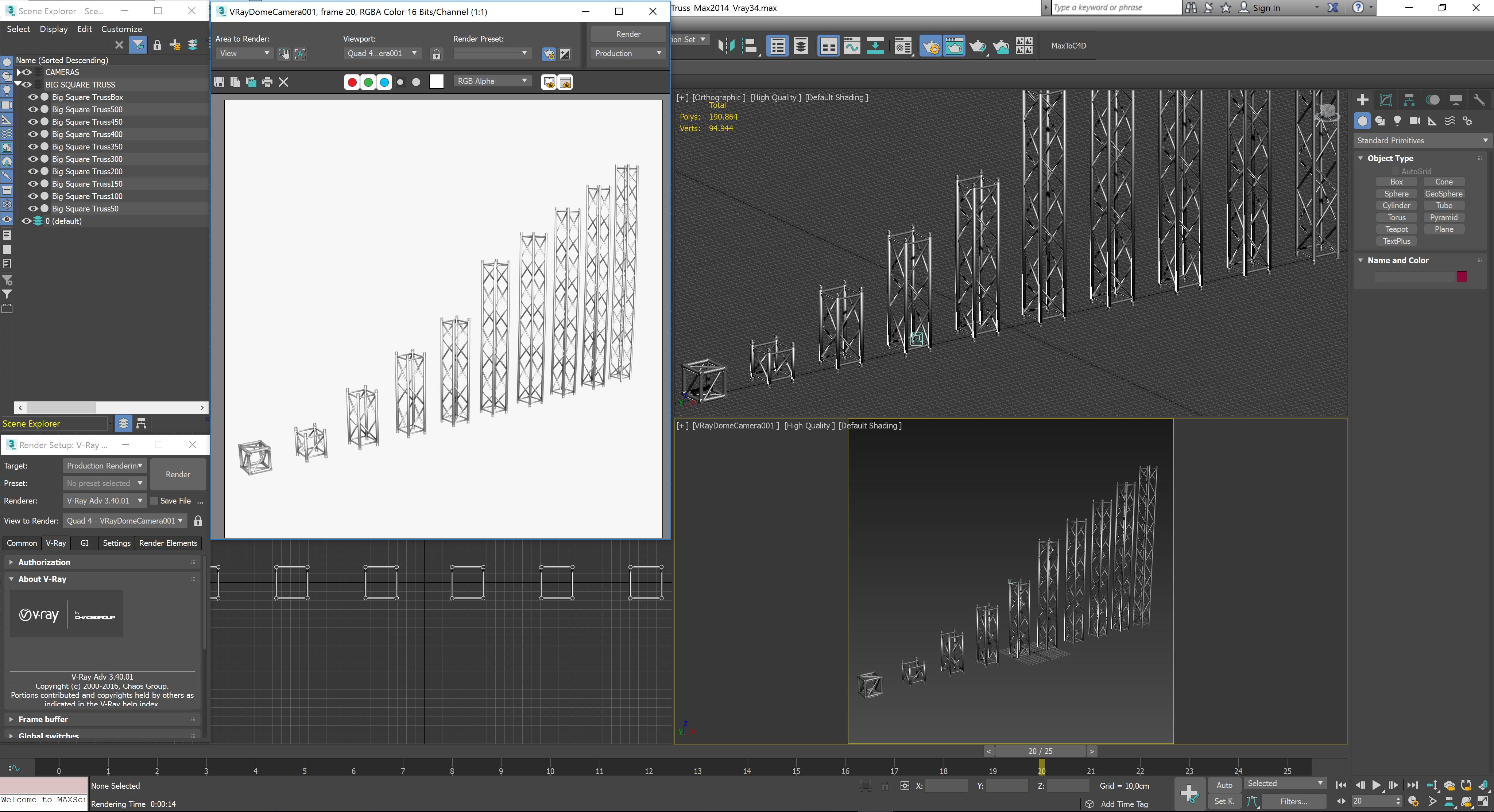Print the rendered image
Image resolution: width=1494 pixels, height=812 pixels.
coord(267,82)
